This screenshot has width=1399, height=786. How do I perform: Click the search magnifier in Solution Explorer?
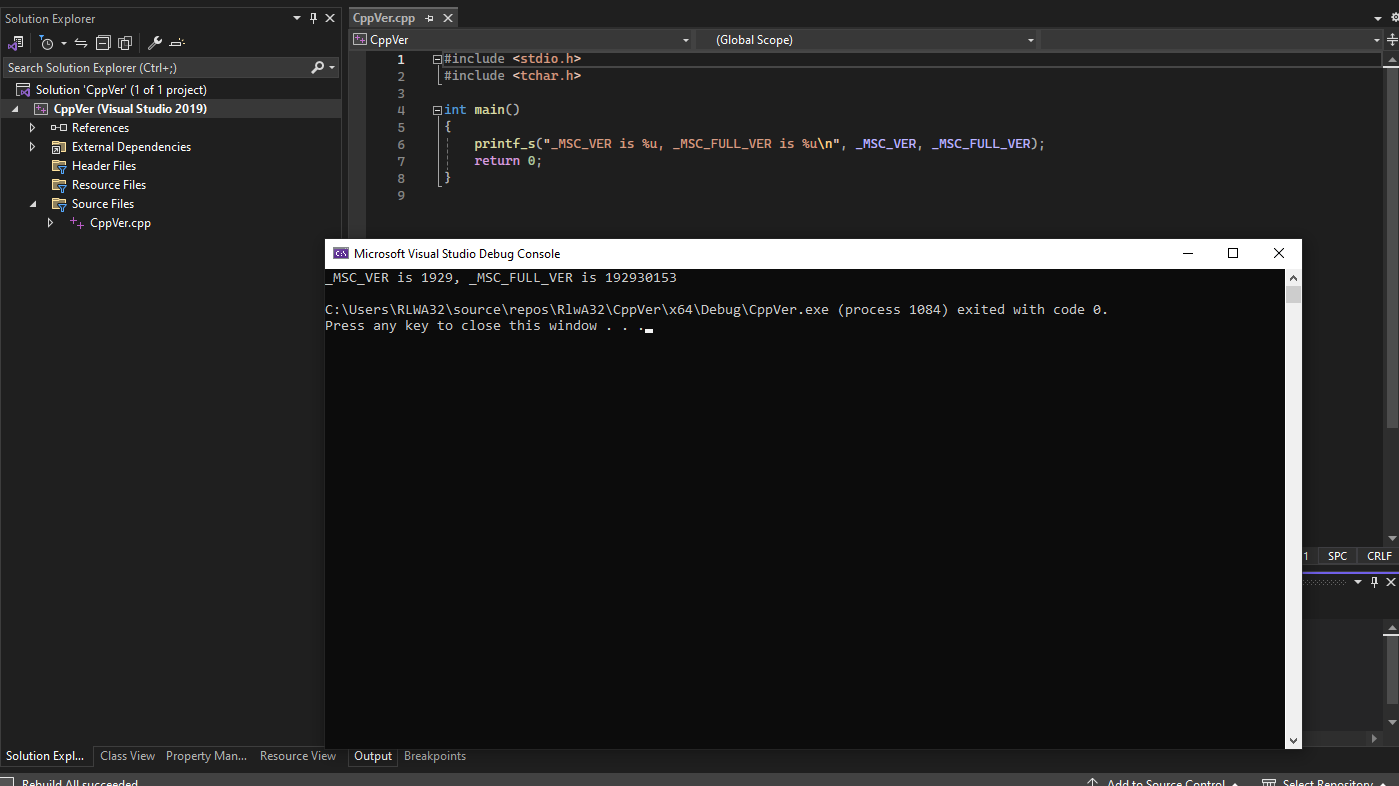point(317,67)
